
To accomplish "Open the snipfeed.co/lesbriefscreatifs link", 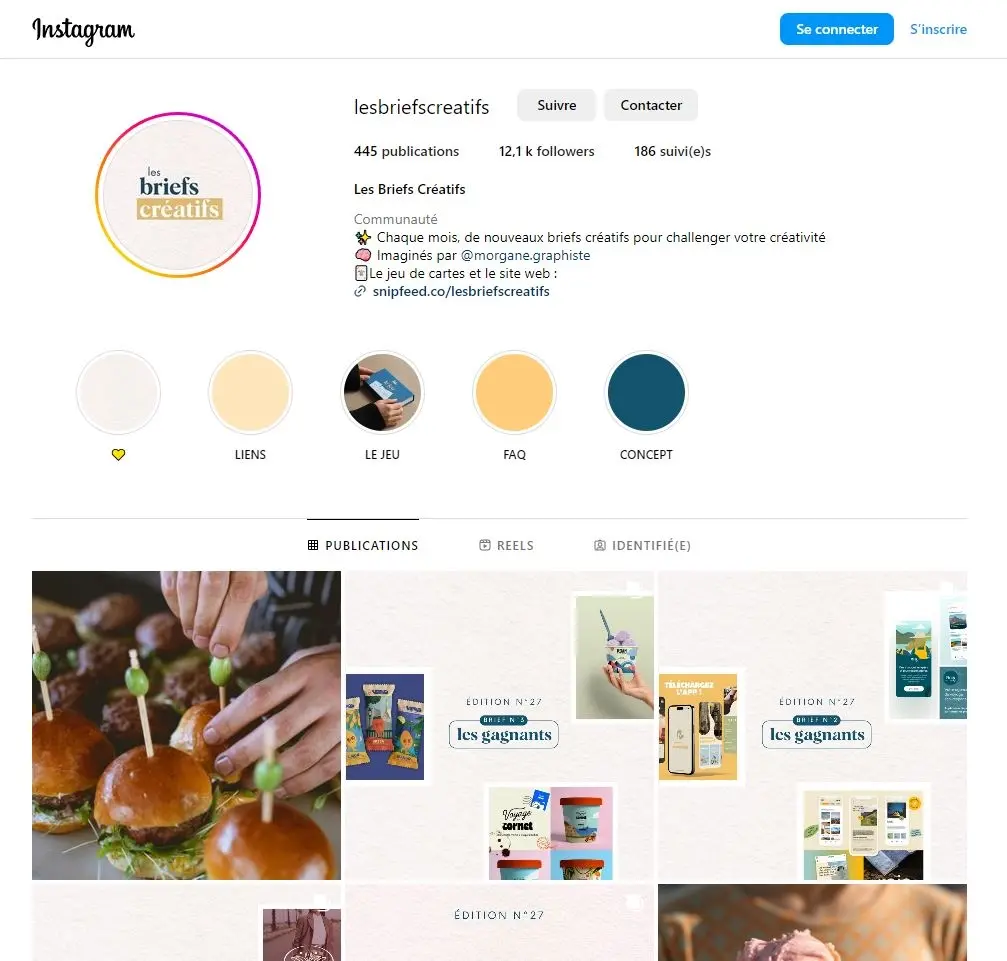I will (461, 292).
